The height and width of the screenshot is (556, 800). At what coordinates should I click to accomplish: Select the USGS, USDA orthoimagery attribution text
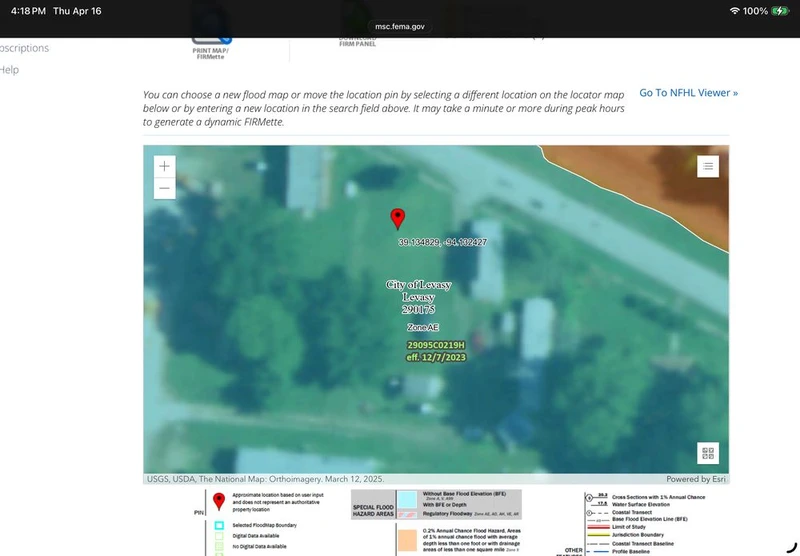pos(265,479)
